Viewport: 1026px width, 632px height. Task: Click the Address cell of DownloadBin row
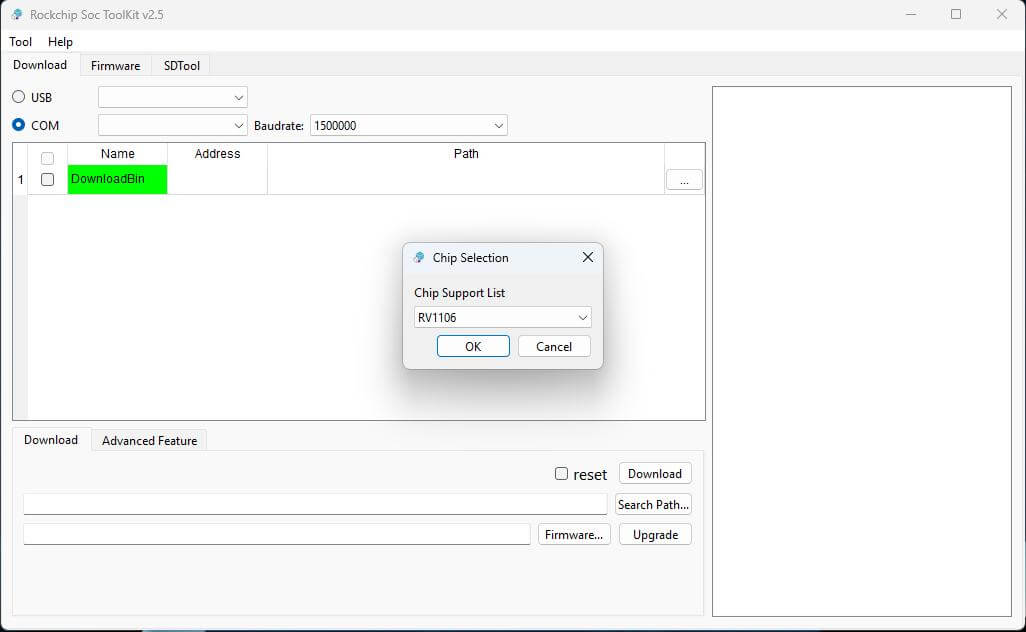[x=217, y=179]
